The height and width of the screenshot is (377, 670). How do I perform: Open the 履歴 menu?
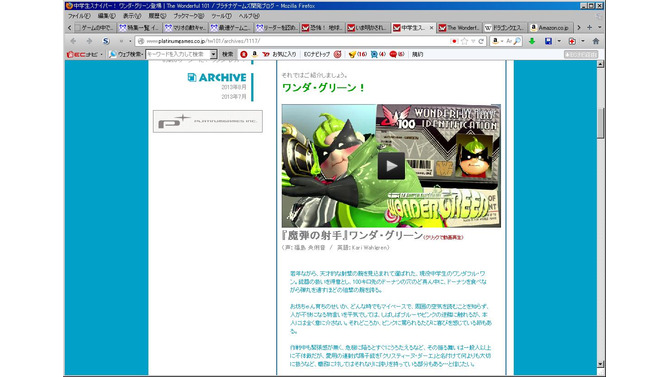(x=157, y=16)
